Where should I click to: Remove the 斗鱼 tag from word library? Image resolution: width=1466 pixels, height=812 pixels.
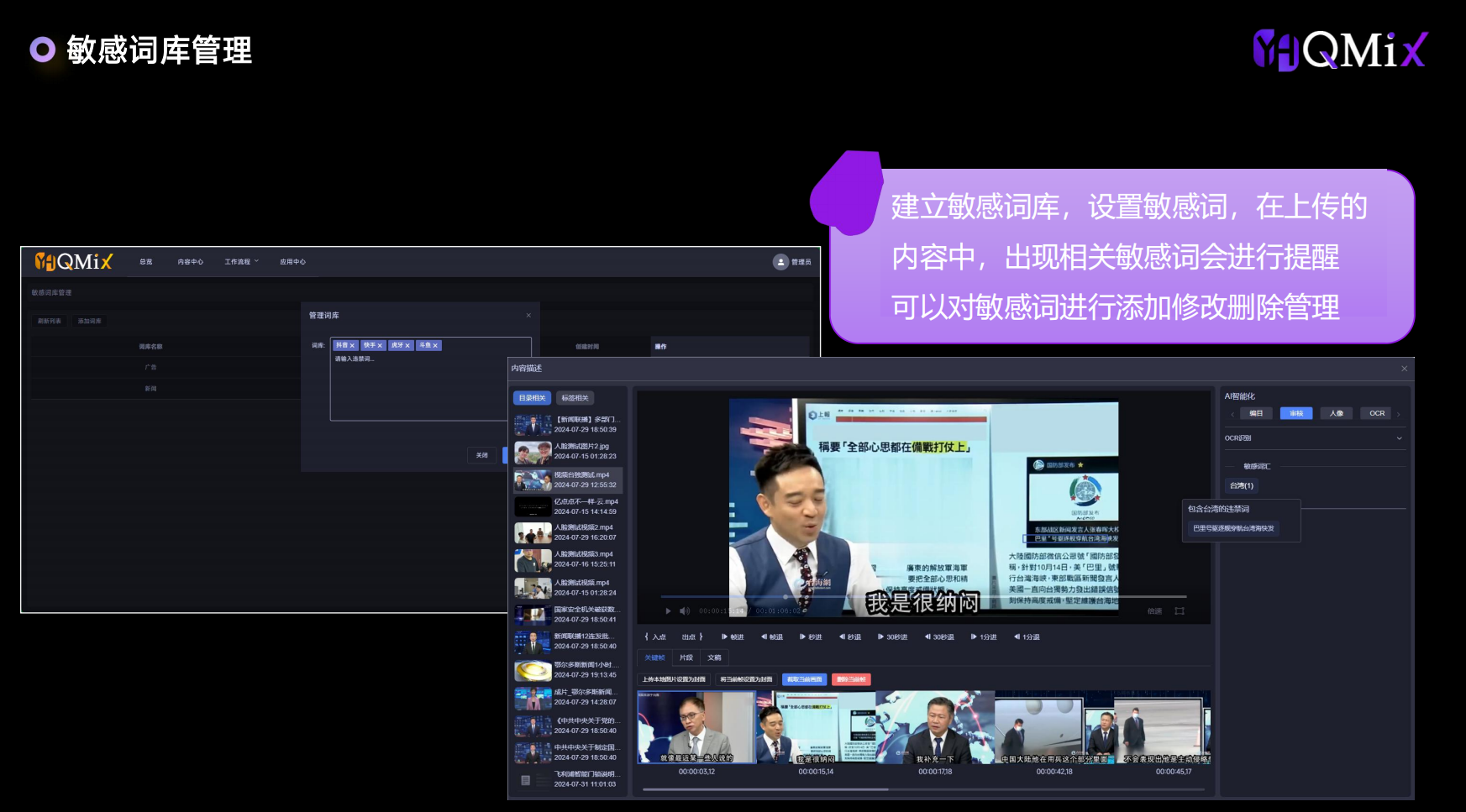coord(435,346)
